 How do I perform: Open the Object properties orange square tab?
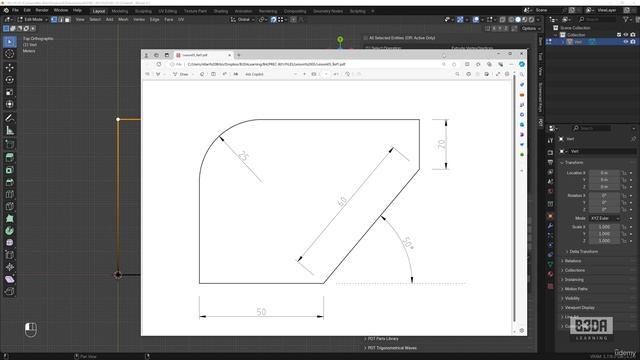(550, 216)
